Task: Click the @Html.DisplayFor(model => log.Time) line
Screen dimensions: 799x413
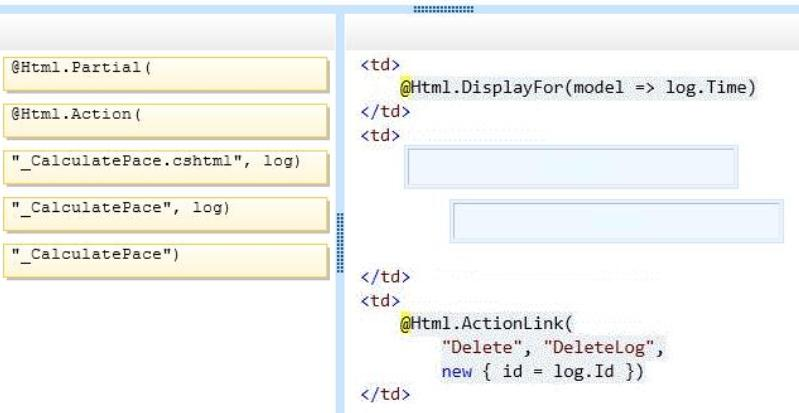Action: (x=578, y=88)
